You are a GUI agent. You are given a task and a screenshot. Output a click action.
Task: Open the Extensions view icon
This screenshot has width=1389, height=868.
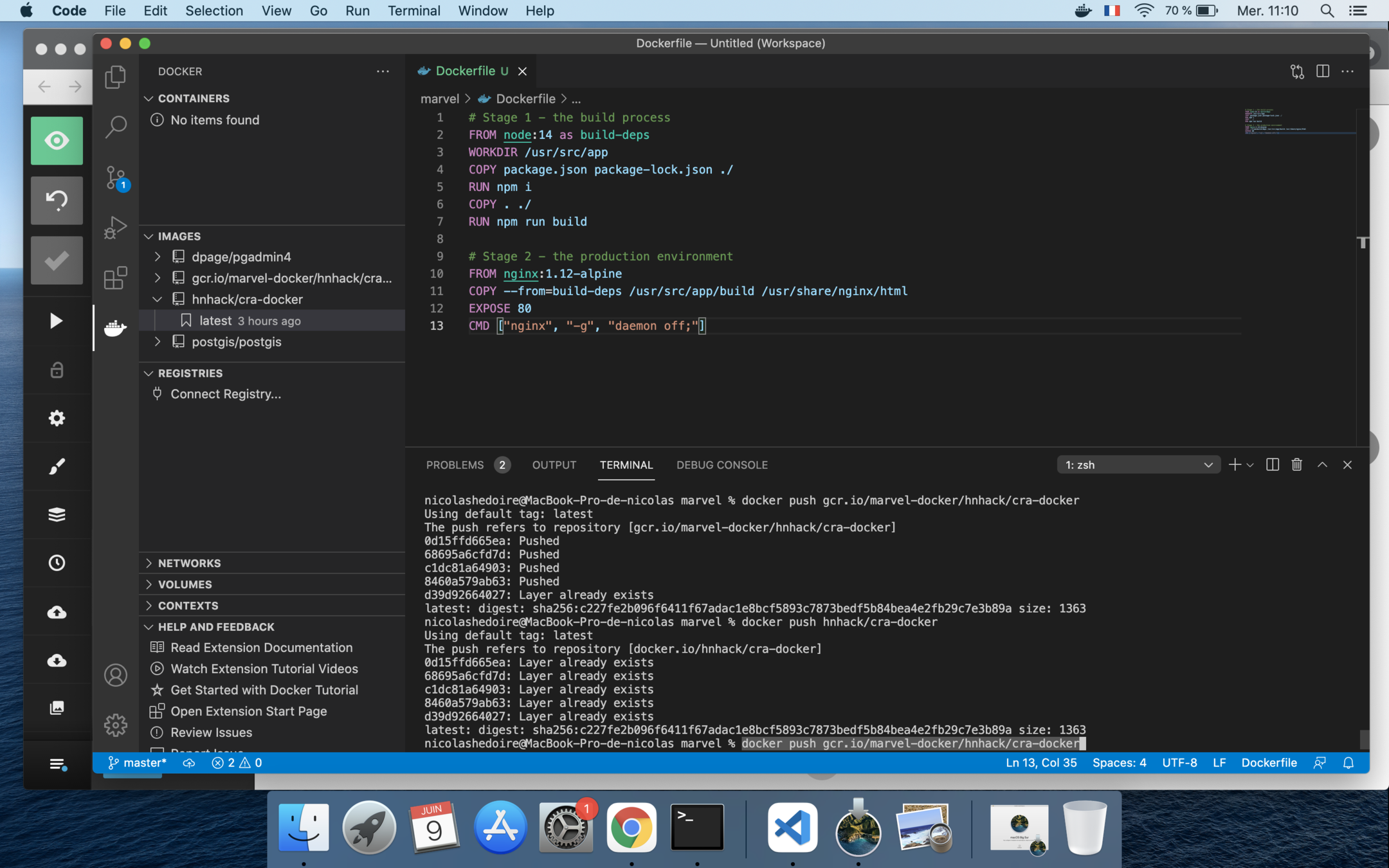pos(116,278)
